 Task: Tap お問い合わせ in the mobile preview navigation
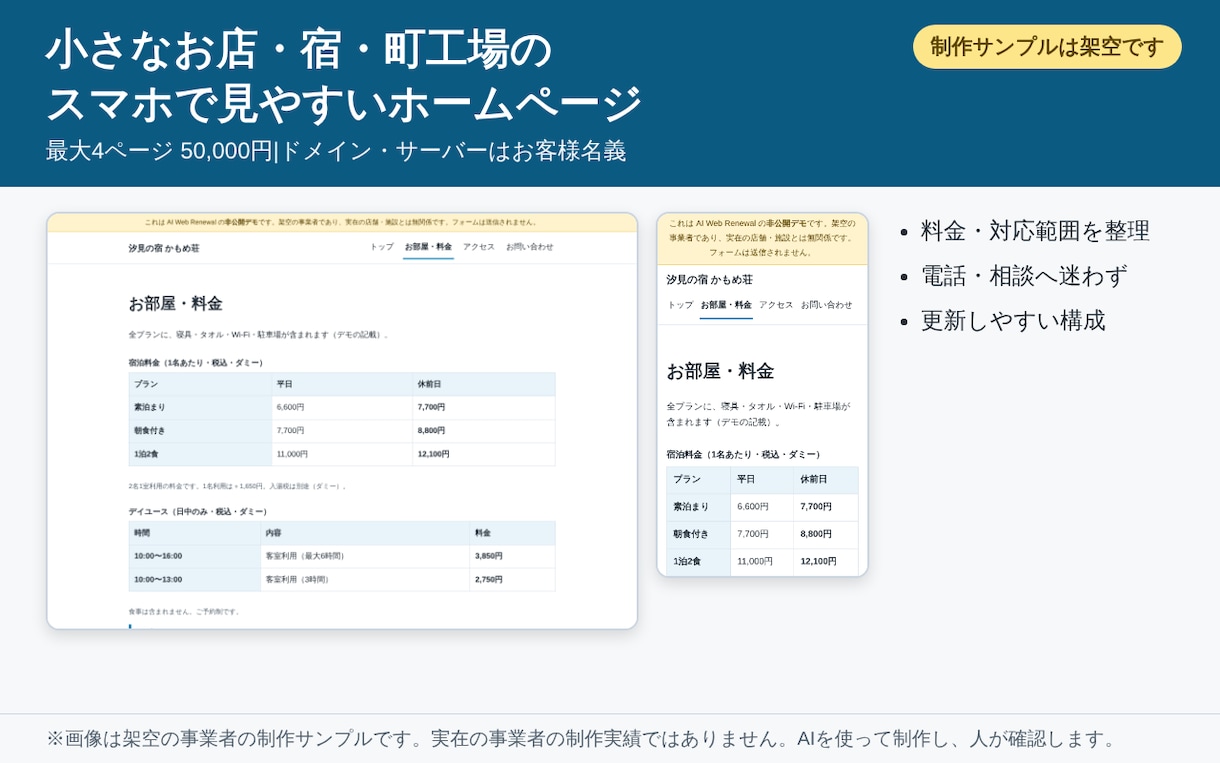(827, 305)
